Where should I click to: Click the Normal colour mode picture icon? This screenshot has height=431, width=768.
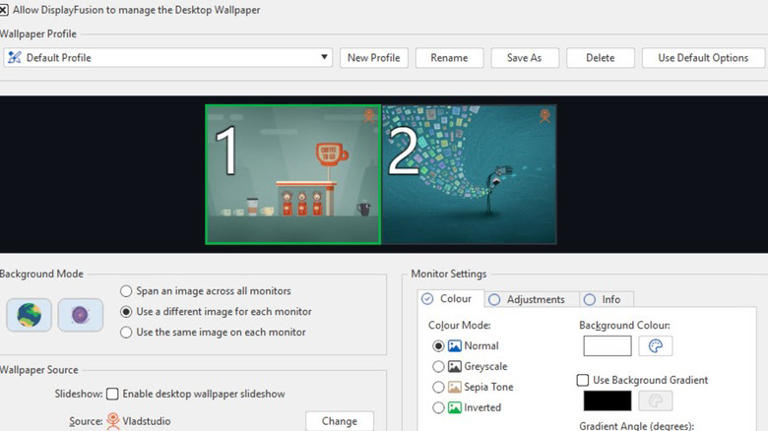[455, 346]
